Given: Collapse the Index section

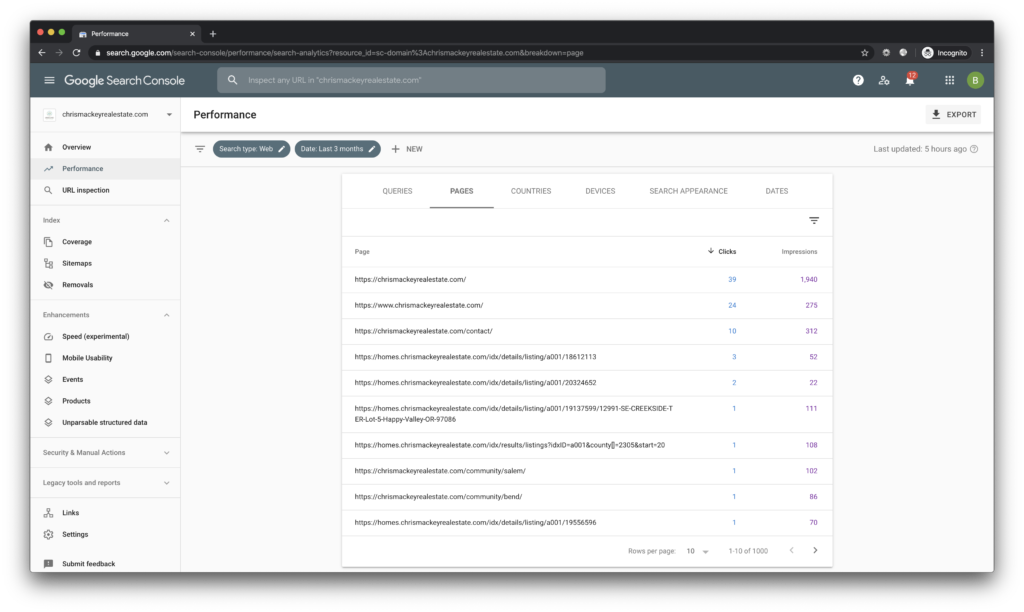Looking at the screenshot, I should pos(167,221).
